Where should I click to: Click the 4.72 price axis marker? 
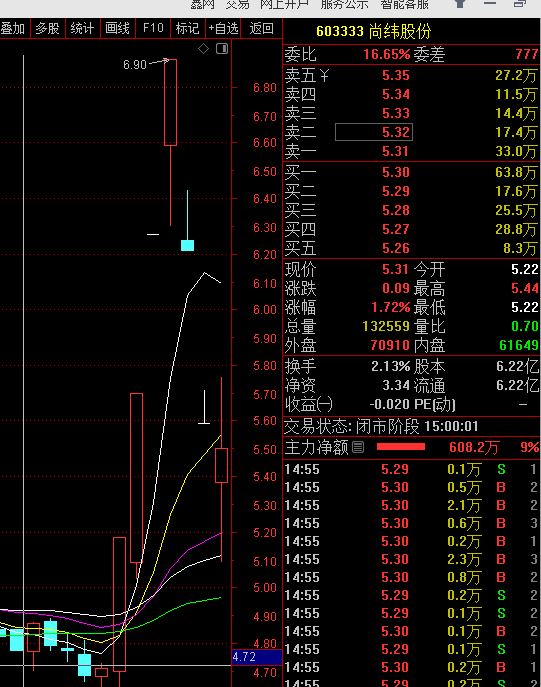tap(257, 657)
